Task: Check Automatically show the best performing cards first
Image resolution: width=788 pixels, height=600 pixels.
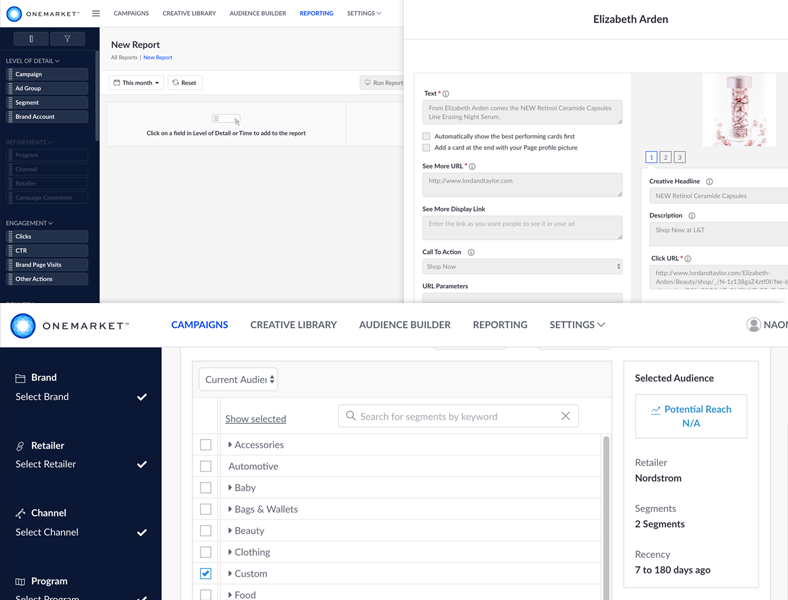Action: coord(426,136)
